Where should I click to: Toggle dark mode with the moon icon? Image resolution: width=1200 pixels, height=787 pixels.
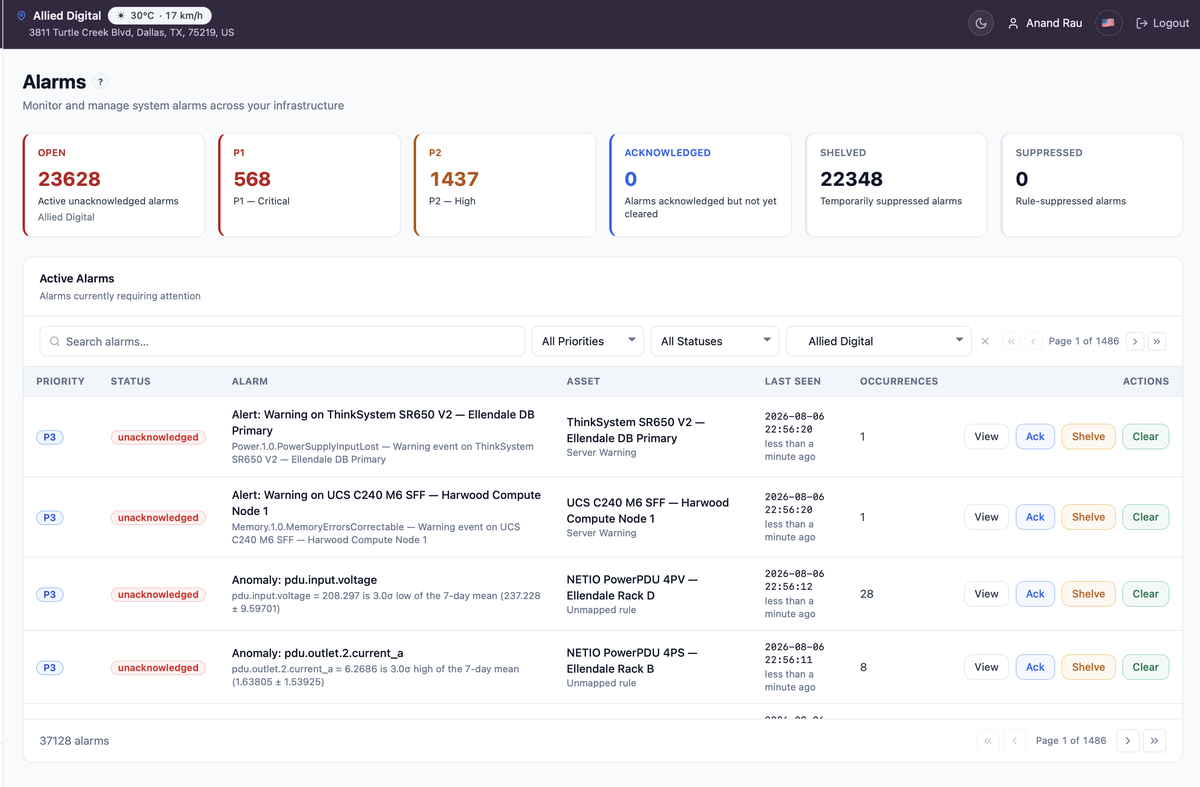click(x=981, y=23)
